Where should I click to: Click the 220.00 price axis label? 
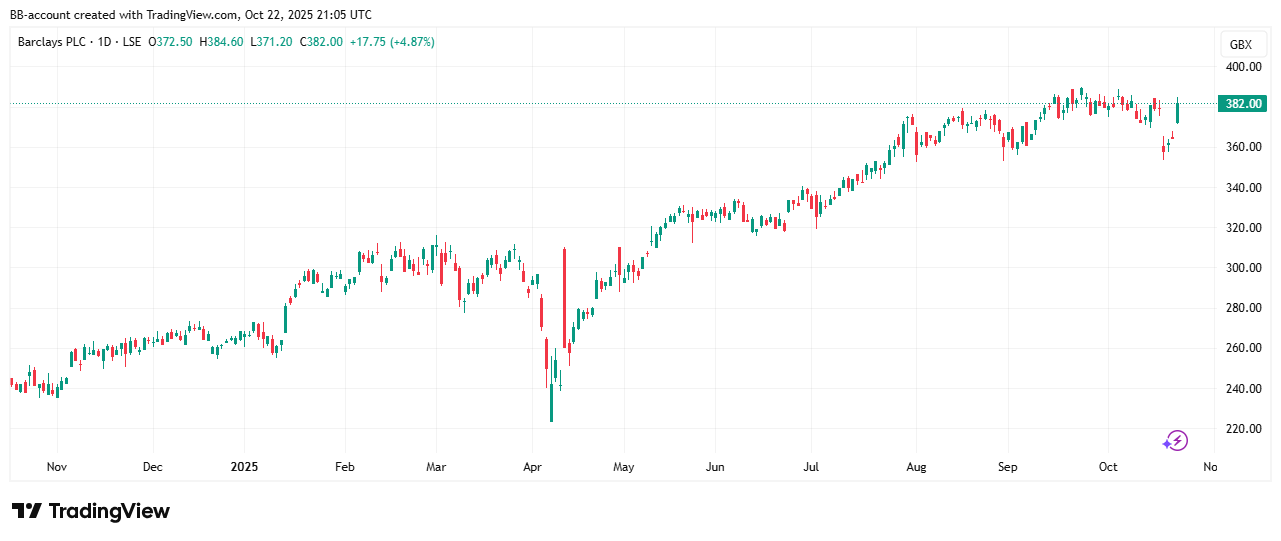click(1245, 429)
